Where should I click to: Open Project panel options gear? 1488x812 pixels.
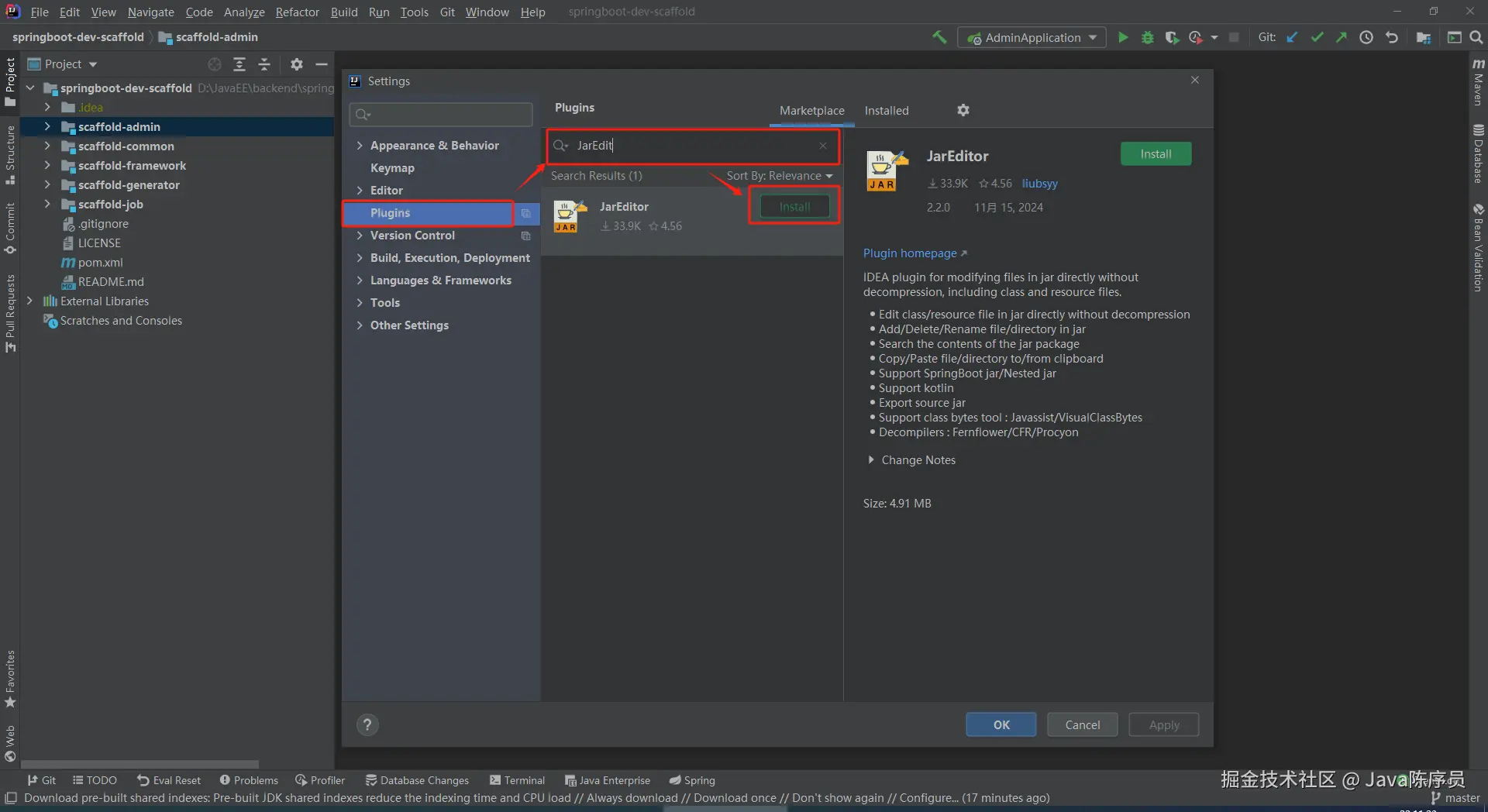coord(297,64)
